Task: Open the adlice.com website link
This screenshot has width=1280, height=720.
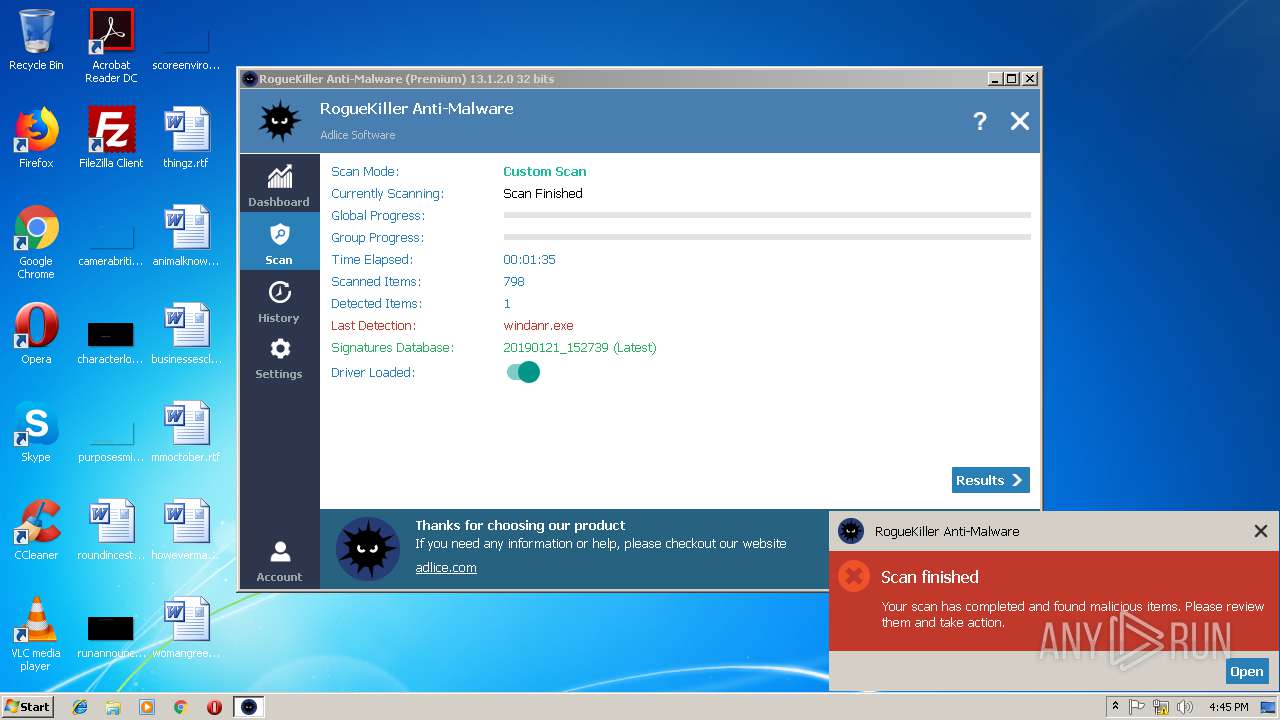Action: (446, 567)
